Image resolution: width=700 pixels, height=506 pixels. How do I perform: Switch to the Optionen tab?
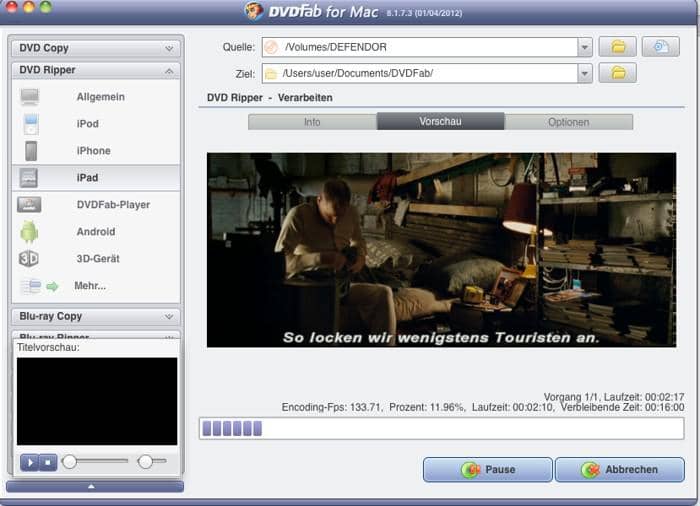point(569,122)
